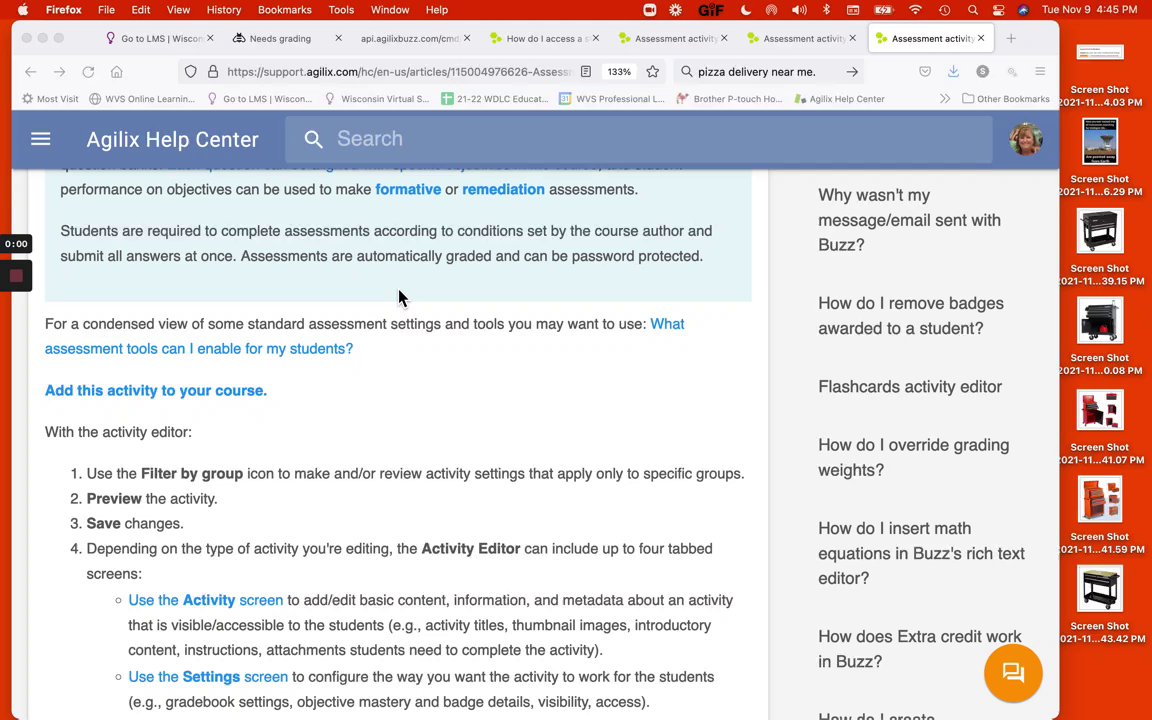The height and width of the screenshot is (720, 1152).
Task: Reload the page with the refresh icon
Action: click(x=88, y=71)
